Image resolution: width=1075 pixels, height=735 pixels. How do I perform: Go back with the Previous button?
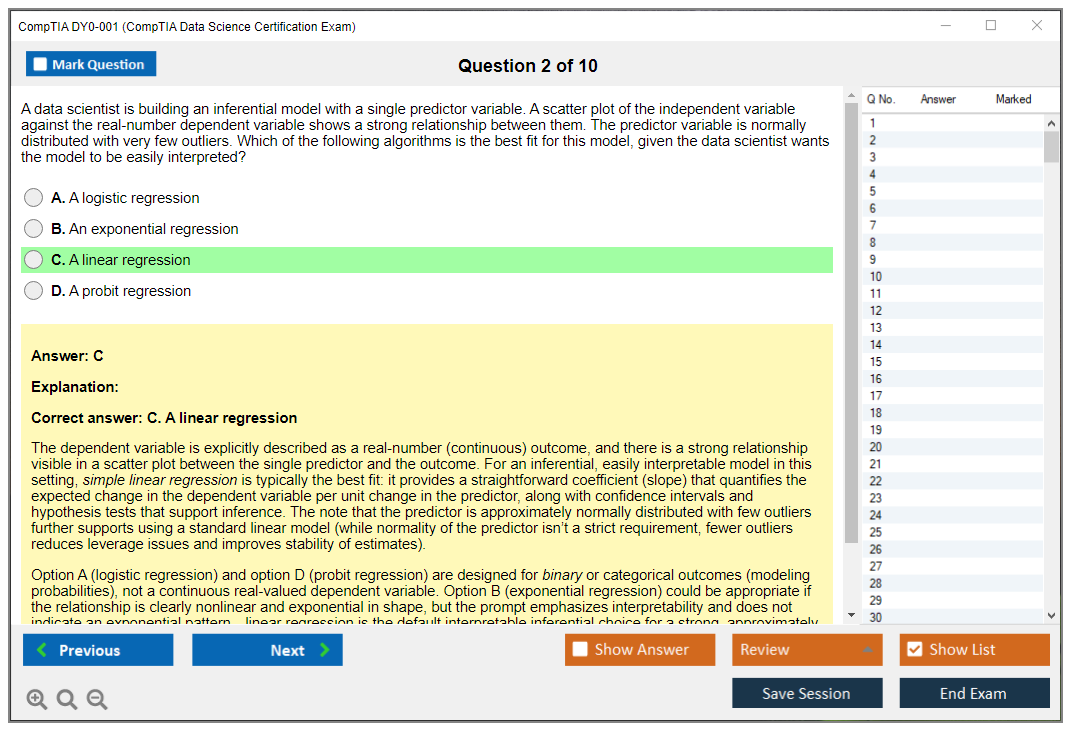pos(98,650)
